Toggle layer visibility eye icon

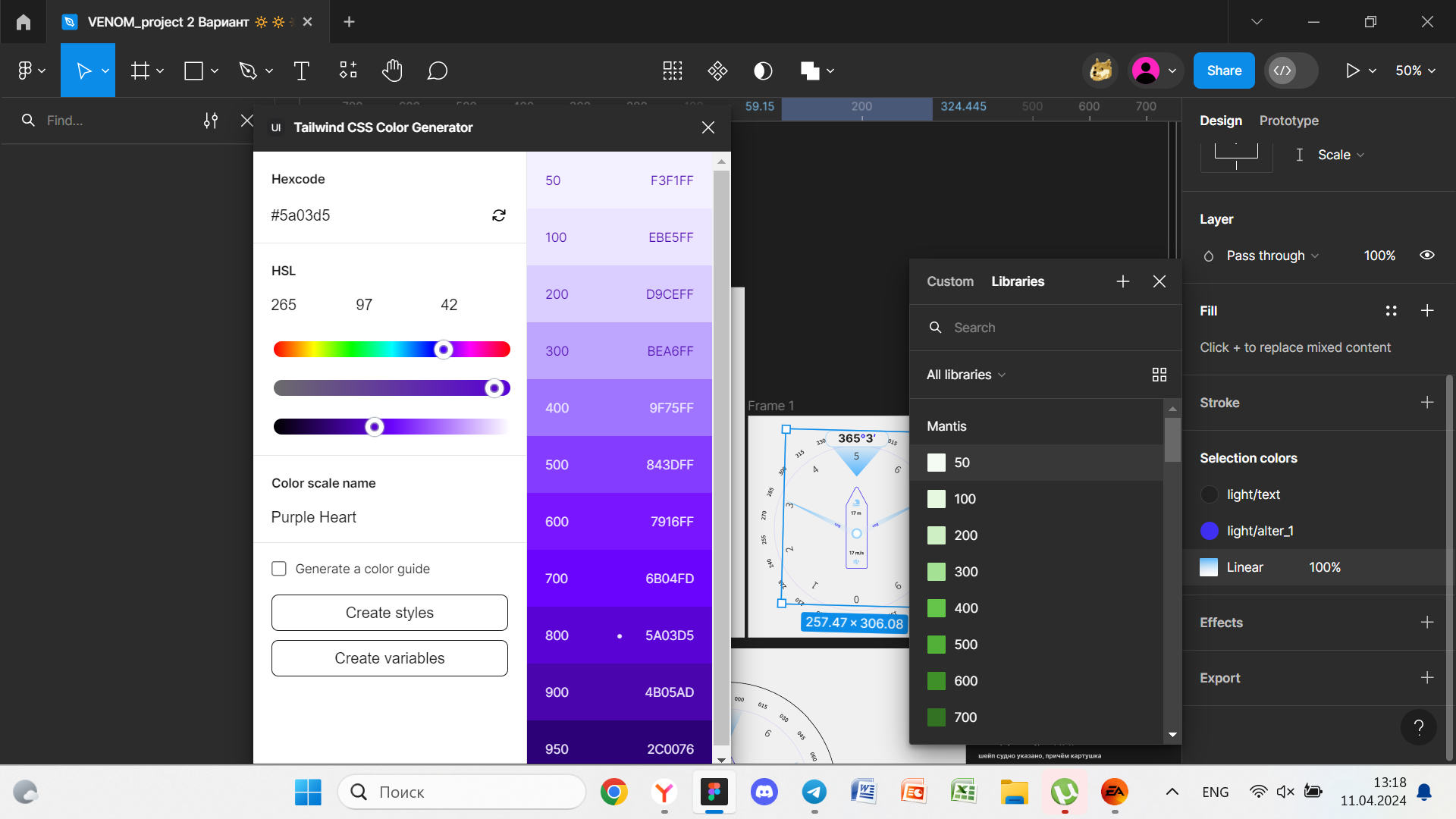(x=1427, y=256)
